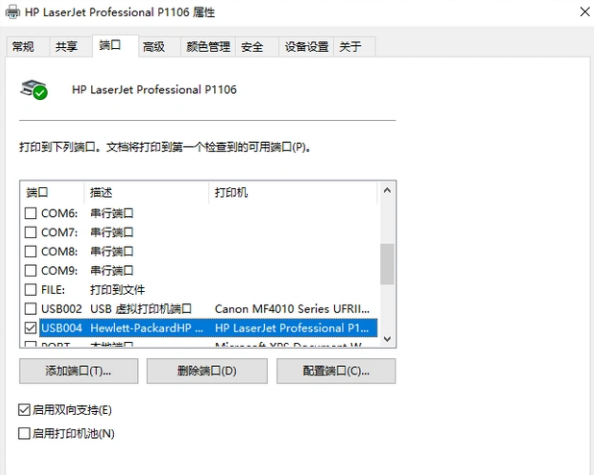
Task: Click HP LaserJet Professional P1... in the USB004 row
Action: pyautogui.click(x=292, y=328)
